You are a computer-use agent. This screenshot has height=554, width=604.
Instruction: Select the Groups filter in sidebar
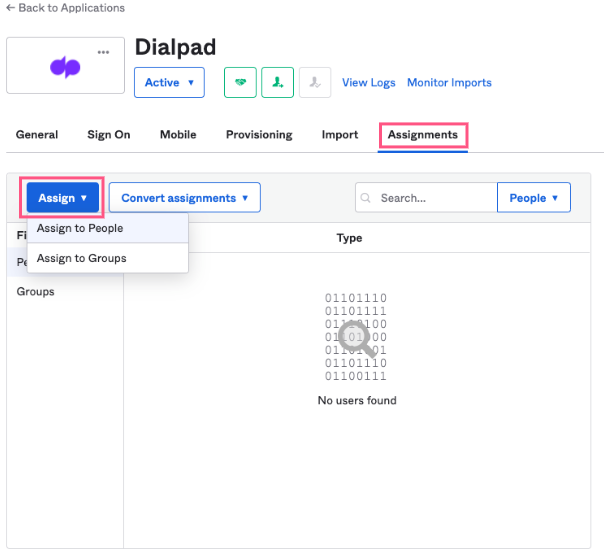pyautogui.click(x=35, y=292)
